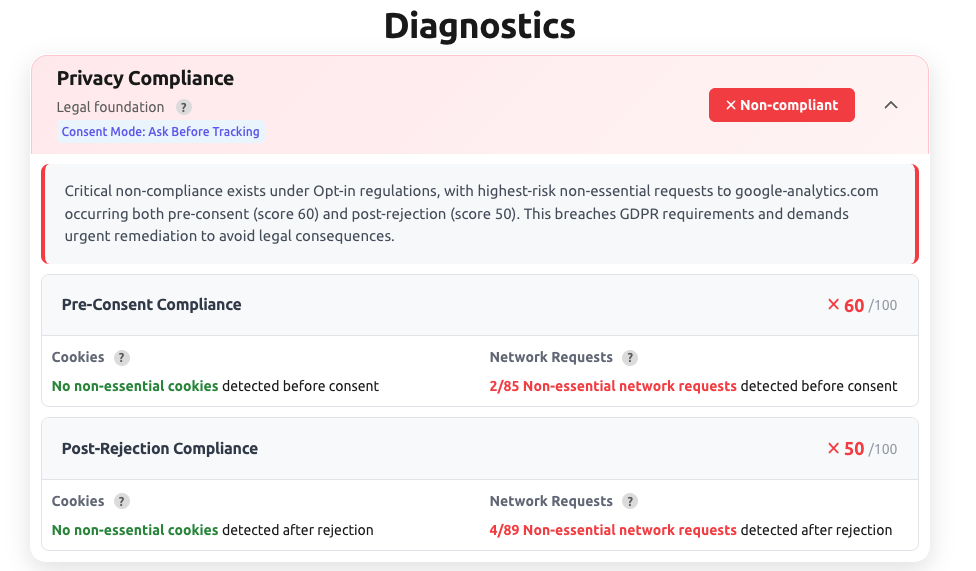Open help for Pre-Consent Network Requests
Viewport: 976px width, 571px height.
tap(630, 357)
